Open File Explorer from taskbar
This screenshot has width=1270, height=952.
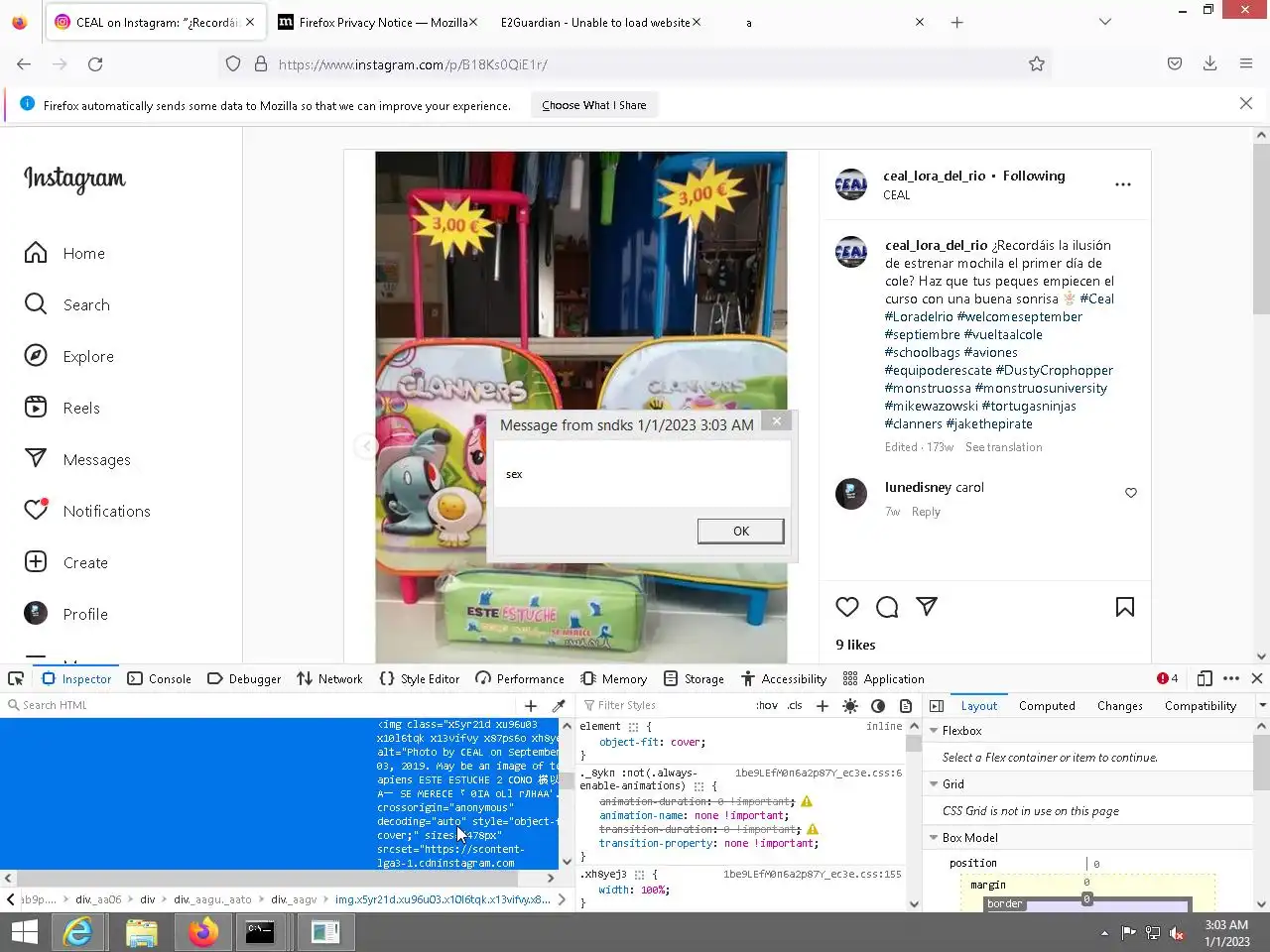click(142, 932)
